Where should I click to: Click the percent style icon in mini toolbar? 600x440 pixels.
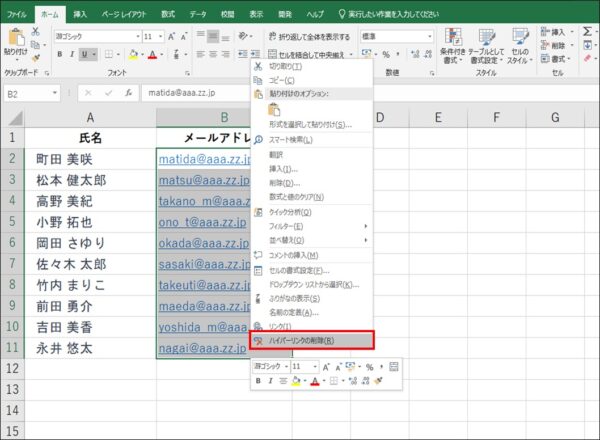pyautogui.click(x=369, y=367)
